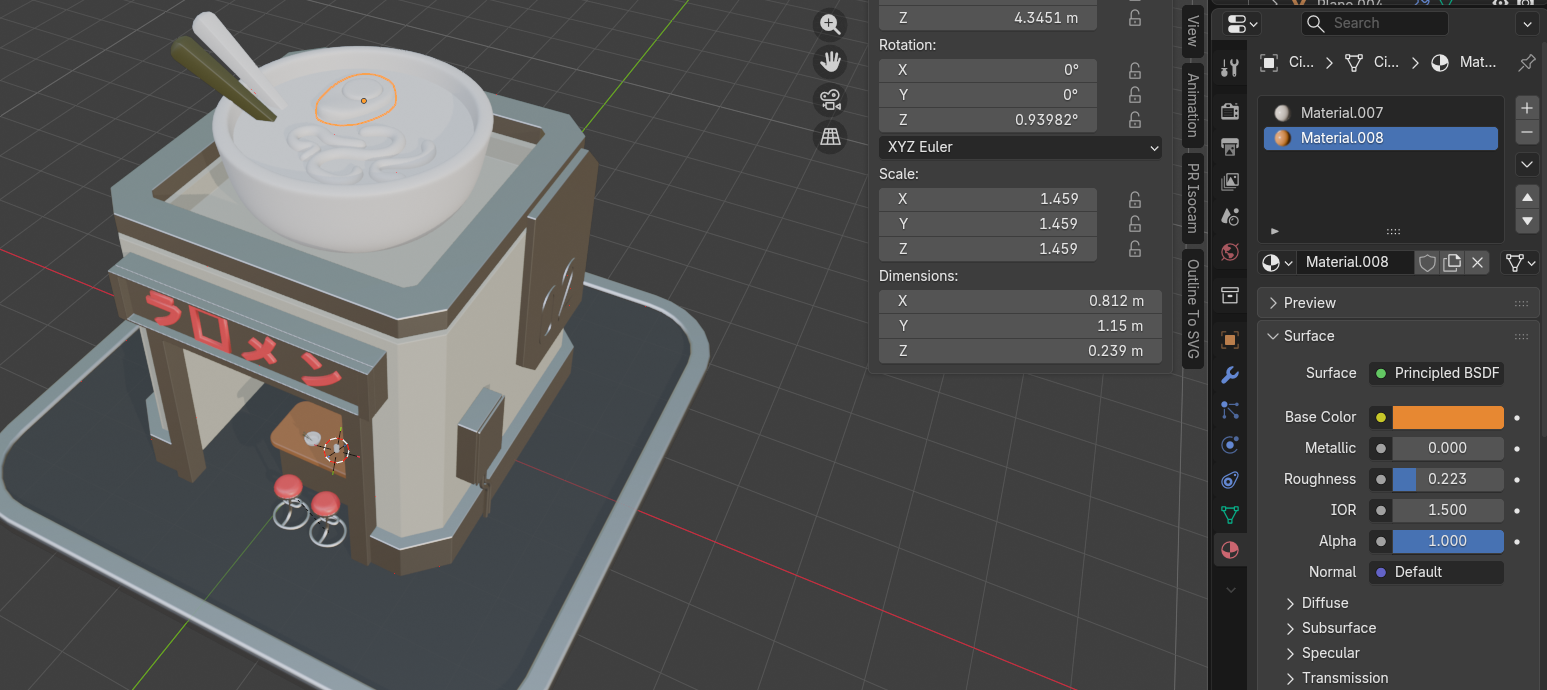Click the Principled BSDF surface shader button

1436,373
